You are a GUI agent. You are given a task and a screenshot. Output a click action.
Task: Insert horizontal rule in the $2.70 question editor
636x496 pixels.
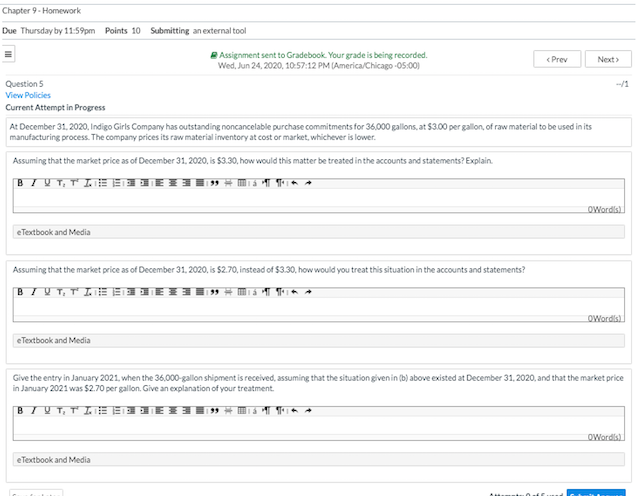(228, 292)
